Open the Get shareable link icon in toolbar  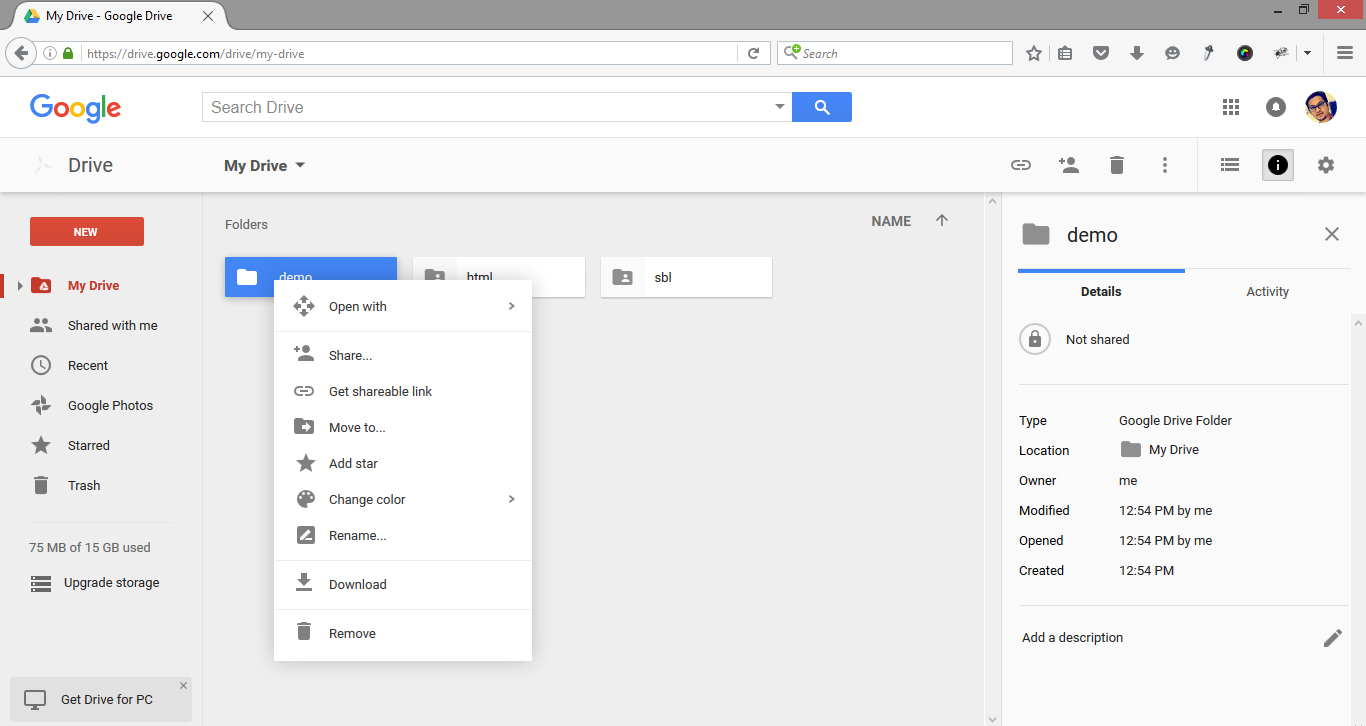[1021, 165]
